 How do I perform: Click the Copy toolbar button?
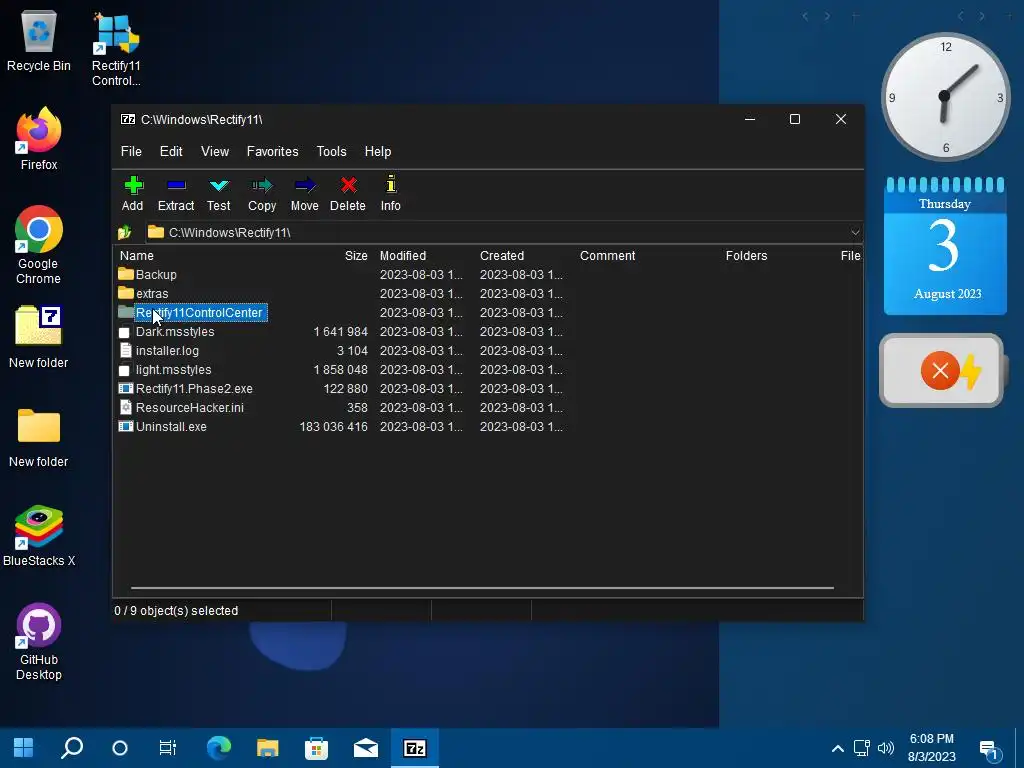coord(262,193)
